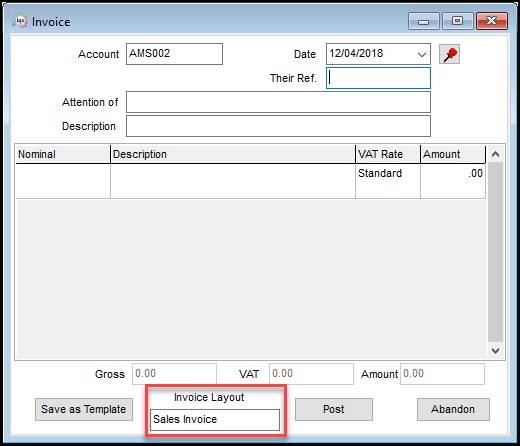The width and height of the screenshot is (520, 446).
Task: Click the header Description text field
Action: (278, 126)
